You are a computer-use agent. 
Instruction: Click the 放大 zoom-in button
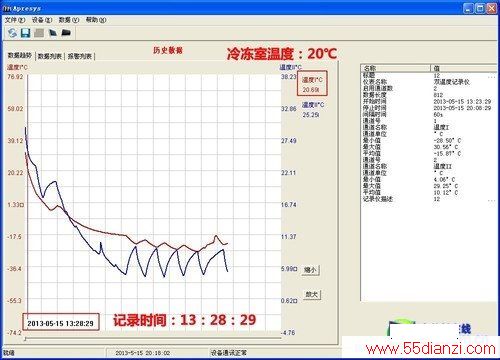312,294
